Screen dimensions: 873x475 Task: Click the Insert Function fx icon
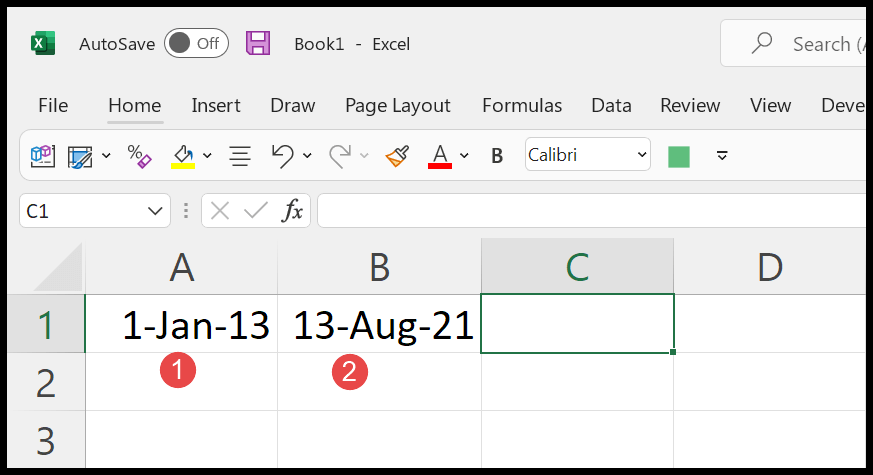point(293,211)
